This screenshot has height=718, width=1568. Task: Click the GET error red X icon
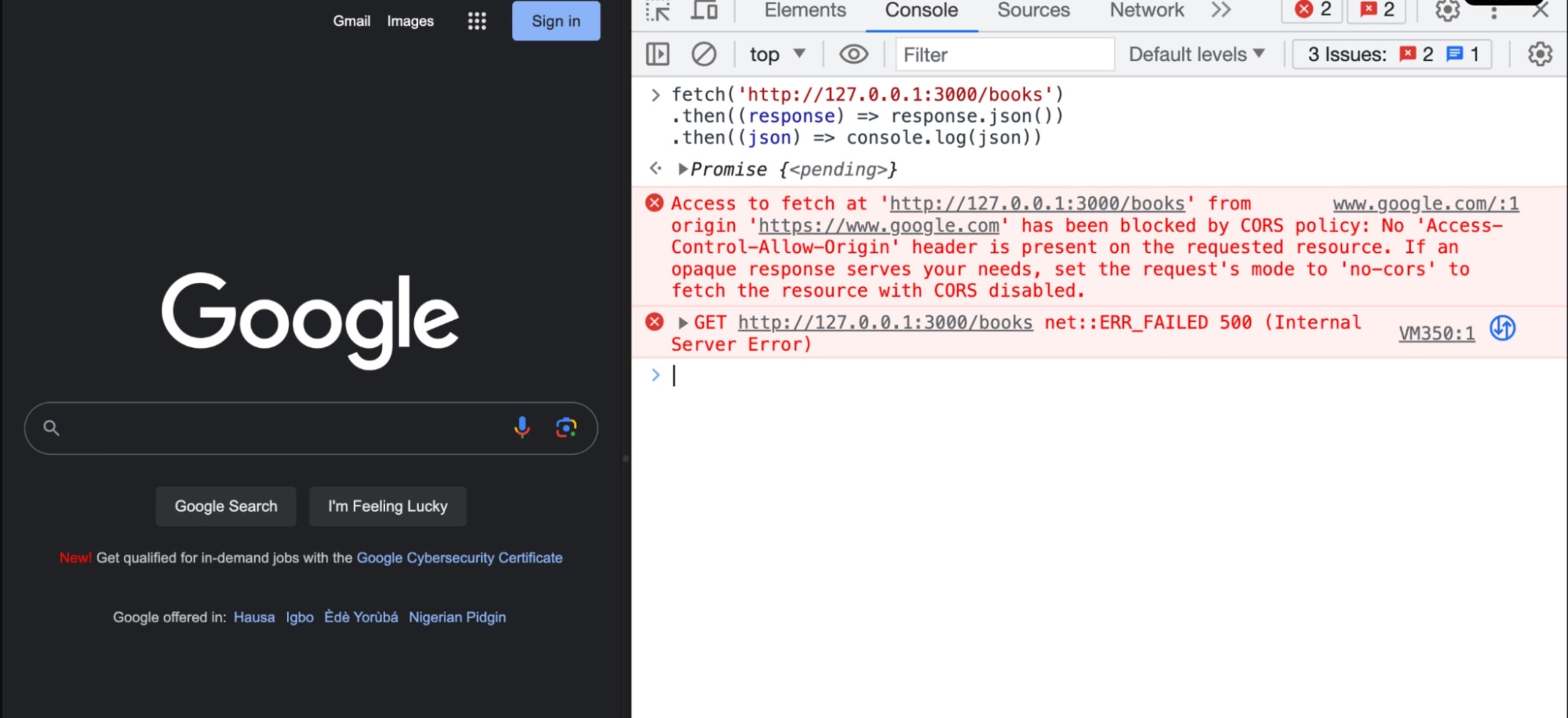[654, 321]
